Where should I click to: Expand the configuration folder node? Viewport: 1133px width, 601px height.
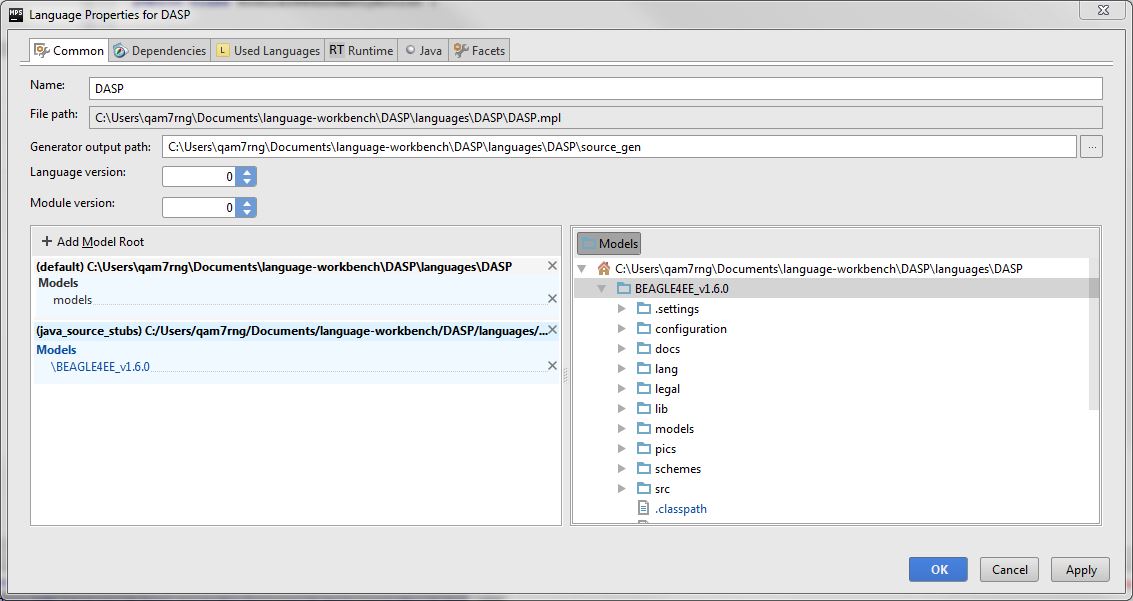(x=622, y=329)
